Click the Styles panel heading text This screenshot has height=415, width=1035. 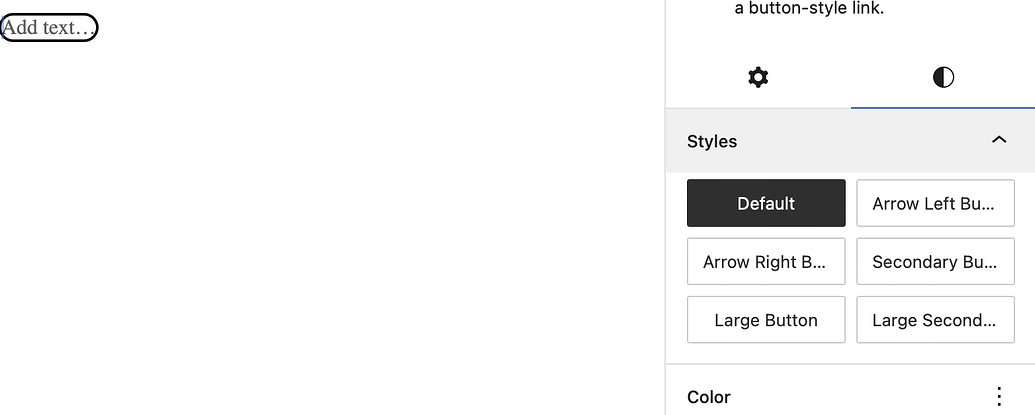click(x=712, y=141)
